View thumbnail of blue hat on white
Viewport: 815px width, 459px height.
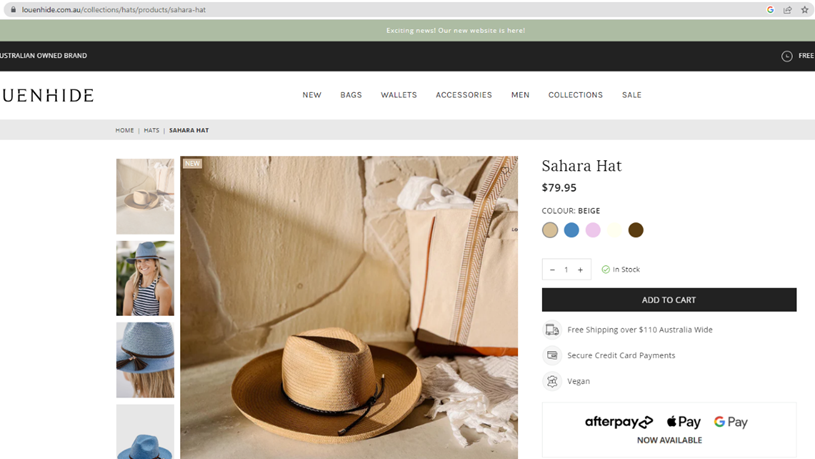click(x=145, y=431)
